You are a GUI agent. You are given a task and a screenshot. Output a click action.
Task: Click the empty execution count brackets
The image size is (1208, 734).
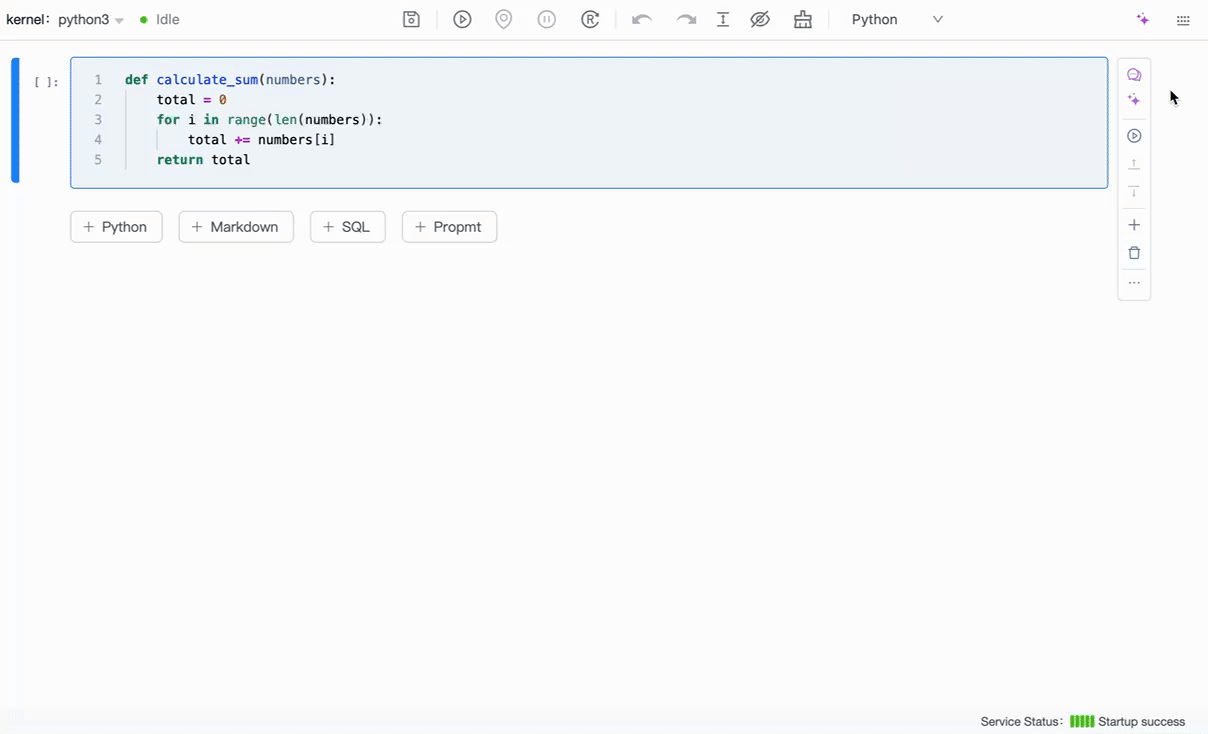pyautogui.click(x=46, y=82)
